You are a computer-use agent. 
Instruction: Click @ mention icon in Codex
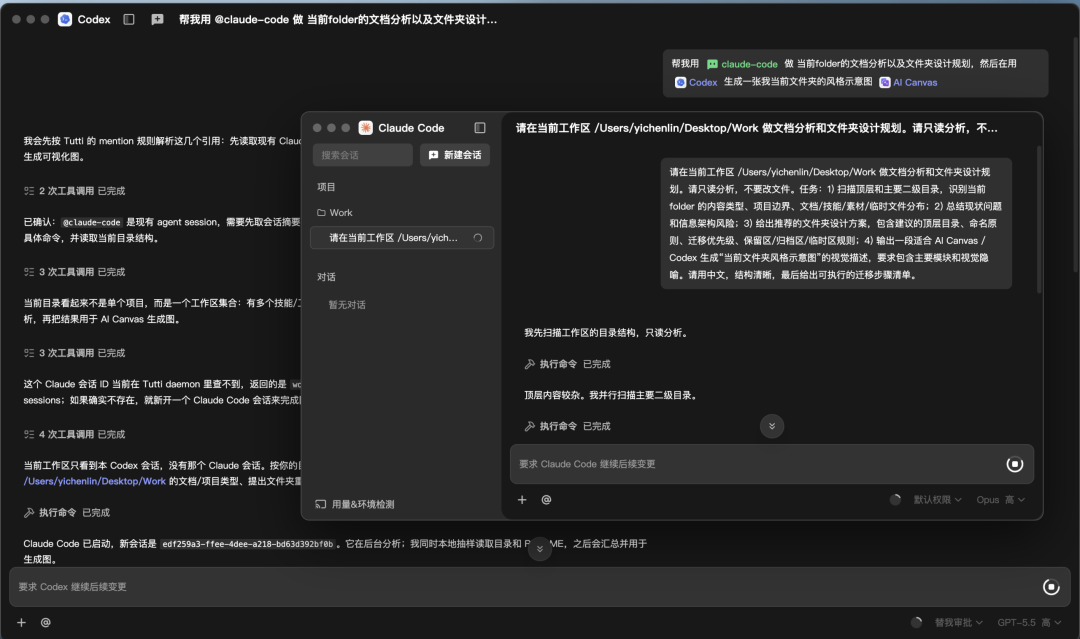[45, 622]
